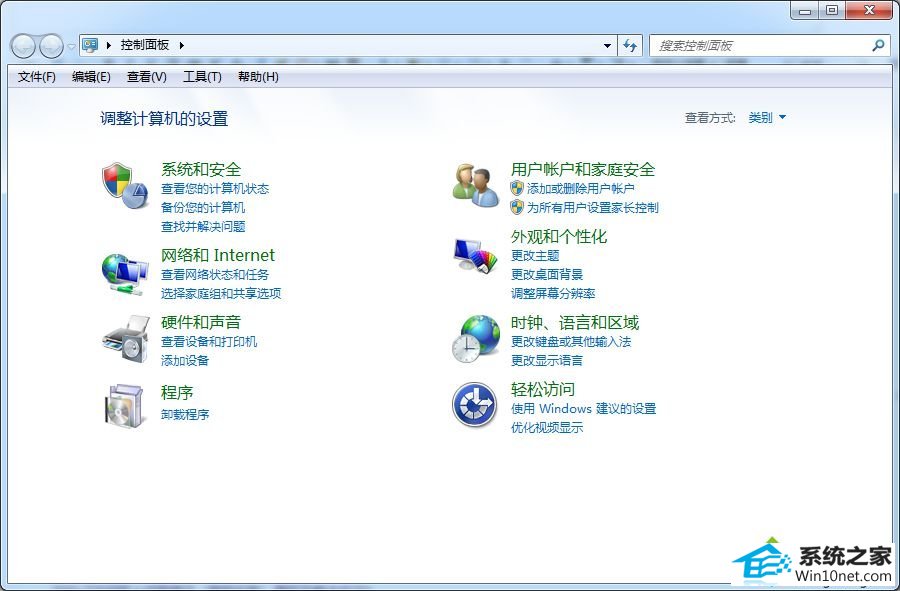The image size is (900, 591).
Task: Open the 文件(F) menu
Action: (x=37, y=77)
